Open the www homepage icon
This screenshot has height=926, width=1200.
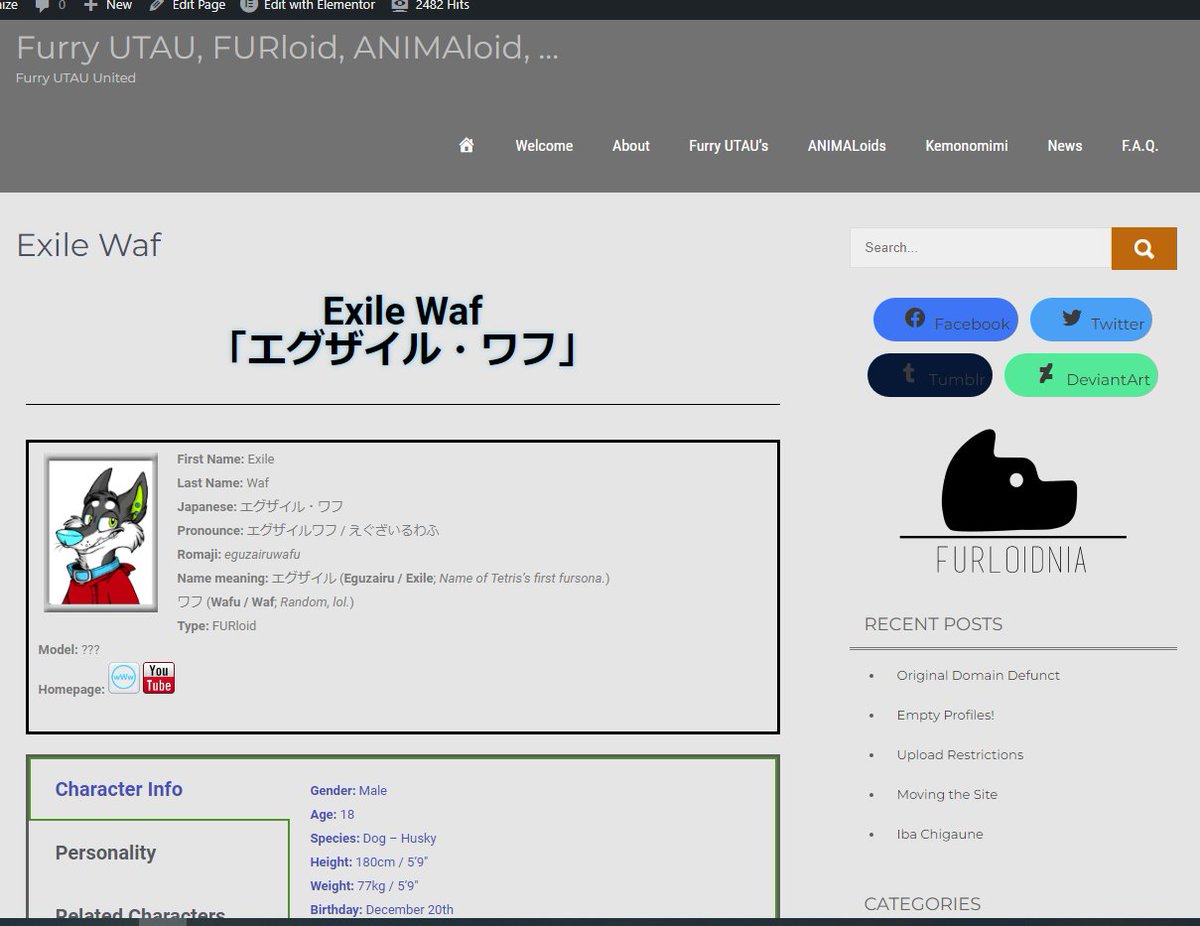pyautogui.click(x=124, y=678)
